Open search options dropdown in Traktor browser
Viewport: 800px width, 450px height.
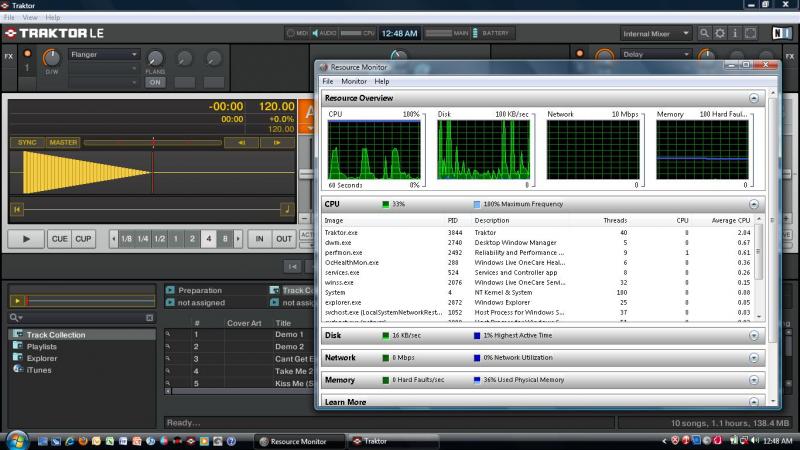click(x=16, y=318)
